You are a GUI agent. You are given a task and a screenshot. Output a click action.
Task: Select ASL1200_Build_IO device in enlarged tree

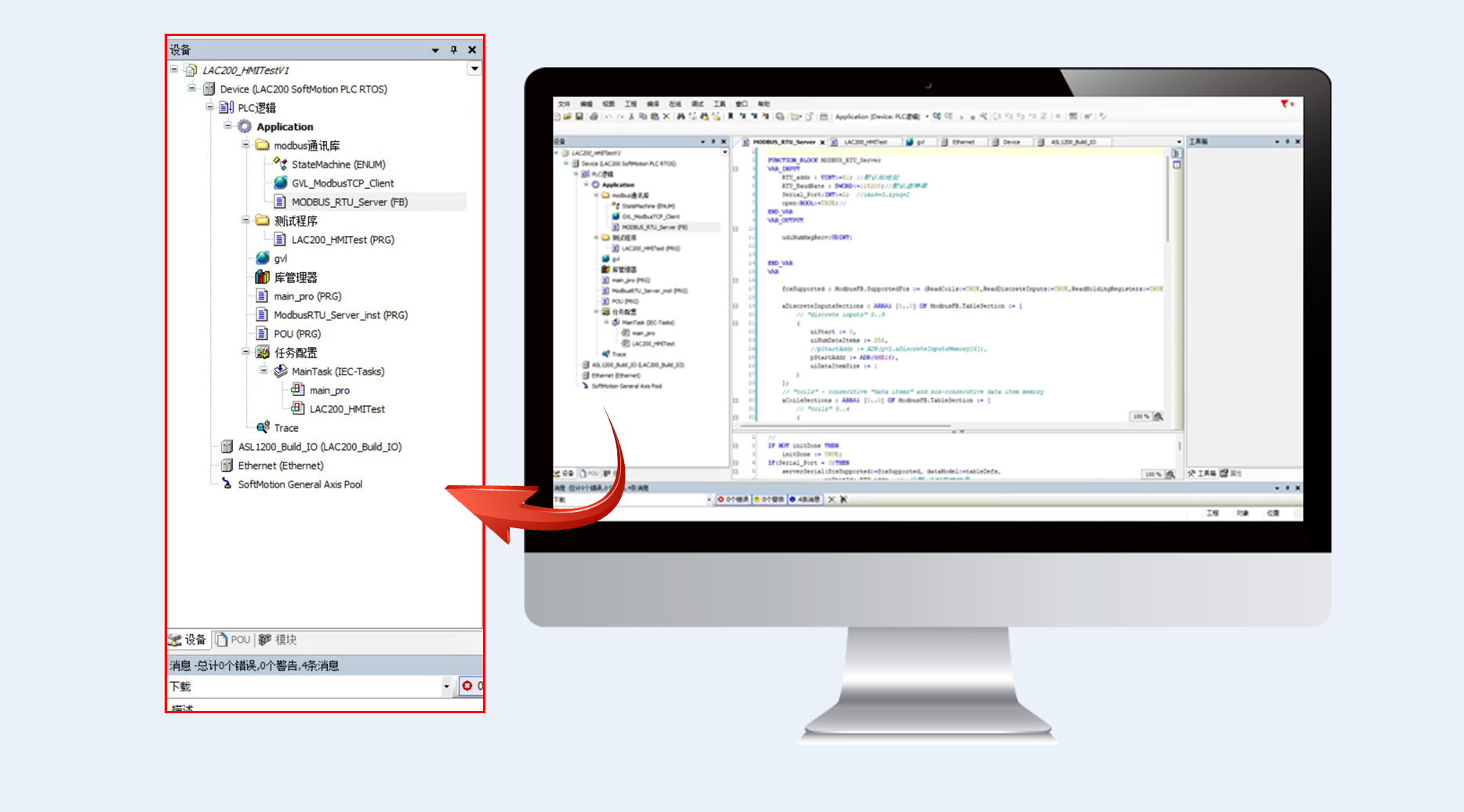click(x=319, y=447)
